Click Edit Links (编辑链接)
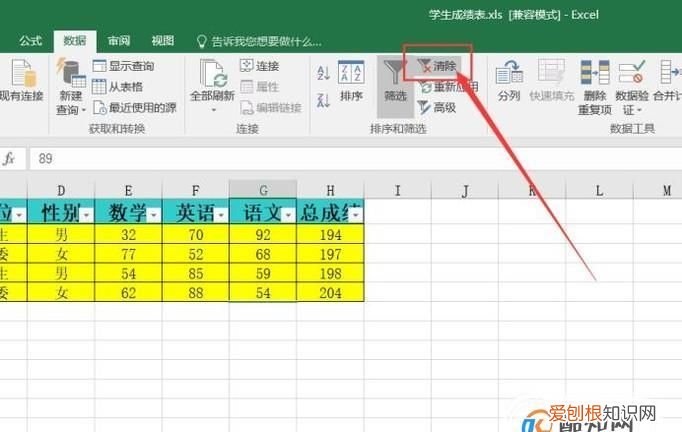 tap(271, 107)
